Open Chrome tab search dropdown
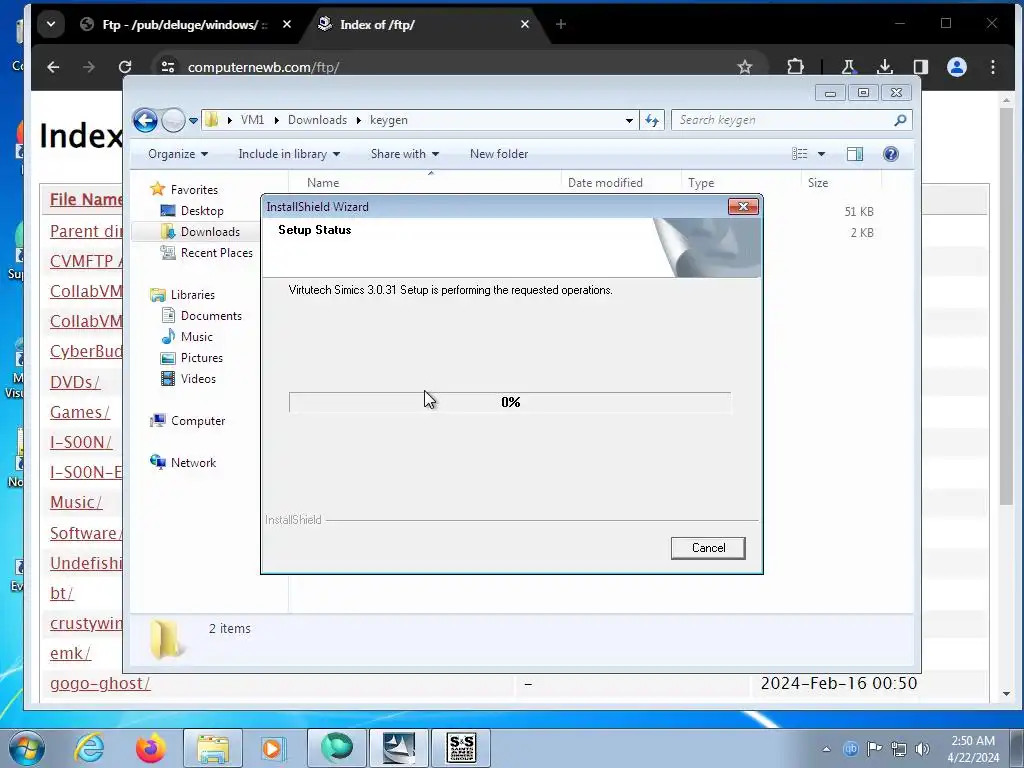This screenshot has width=1024, height=768. pos(50,24)
